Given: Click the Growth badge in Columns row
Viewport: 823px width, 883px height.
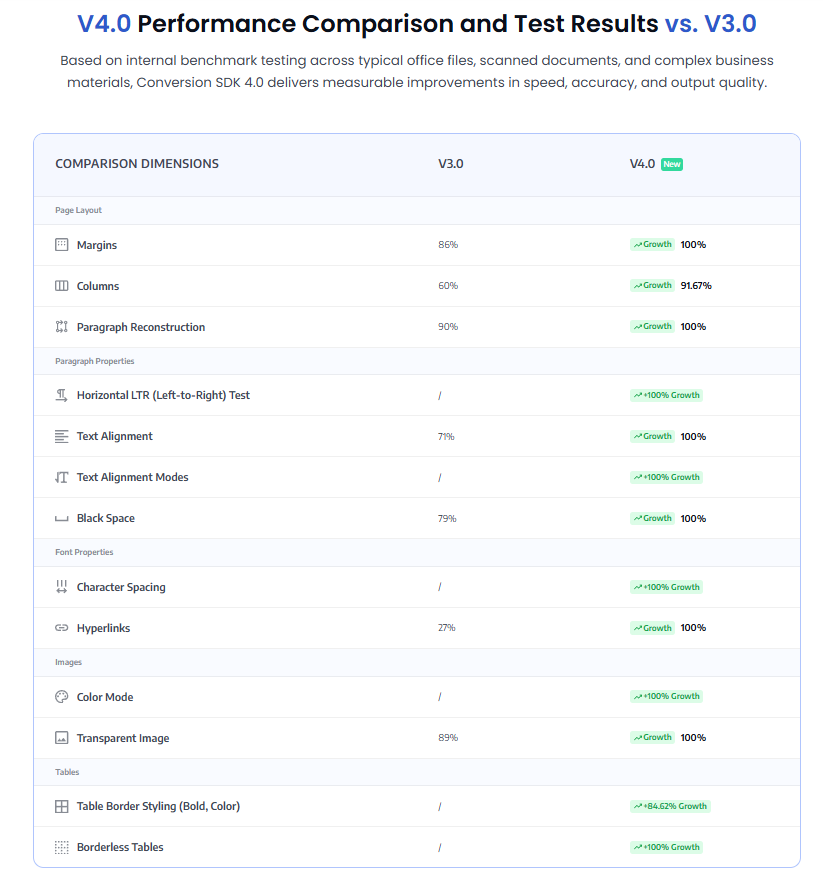Looking at the screenshot, I should [652, 286].
